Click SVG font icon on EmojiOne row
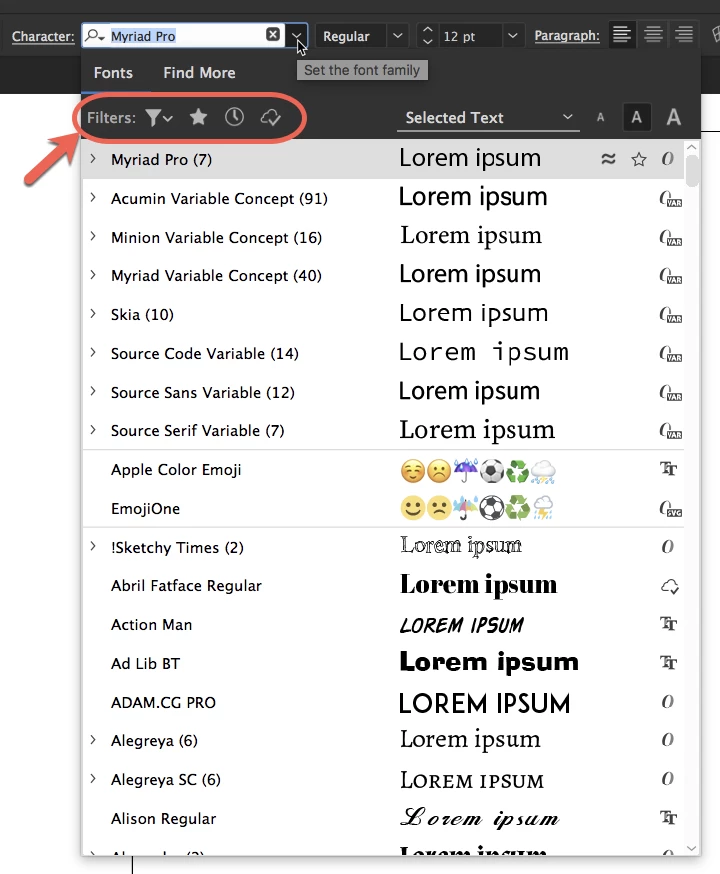 click(x=670, y=509)
